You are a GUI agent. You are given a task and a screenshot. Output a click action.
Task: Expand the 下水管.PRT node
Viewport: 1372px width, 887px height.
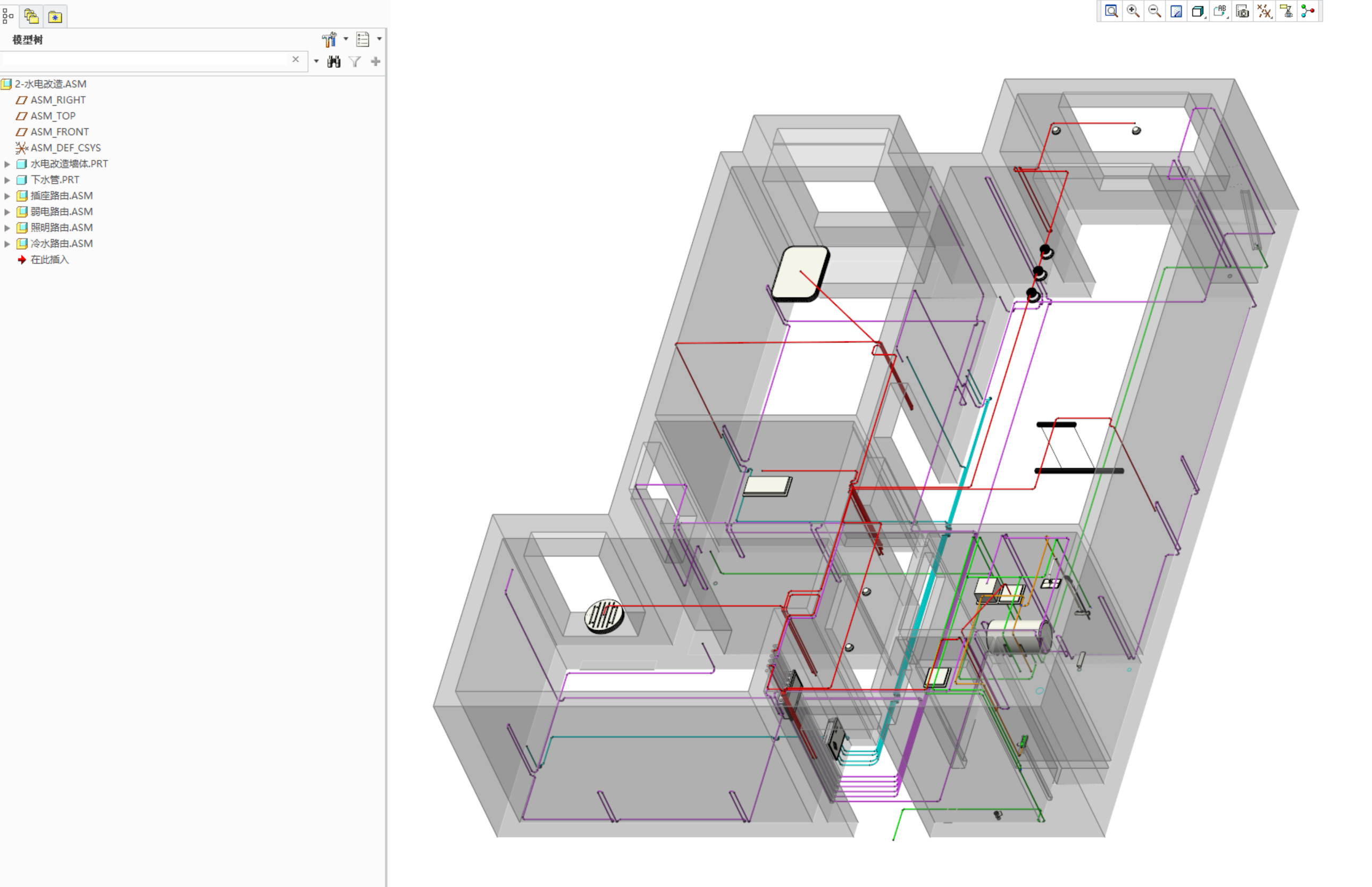click(x=7, y=180)
